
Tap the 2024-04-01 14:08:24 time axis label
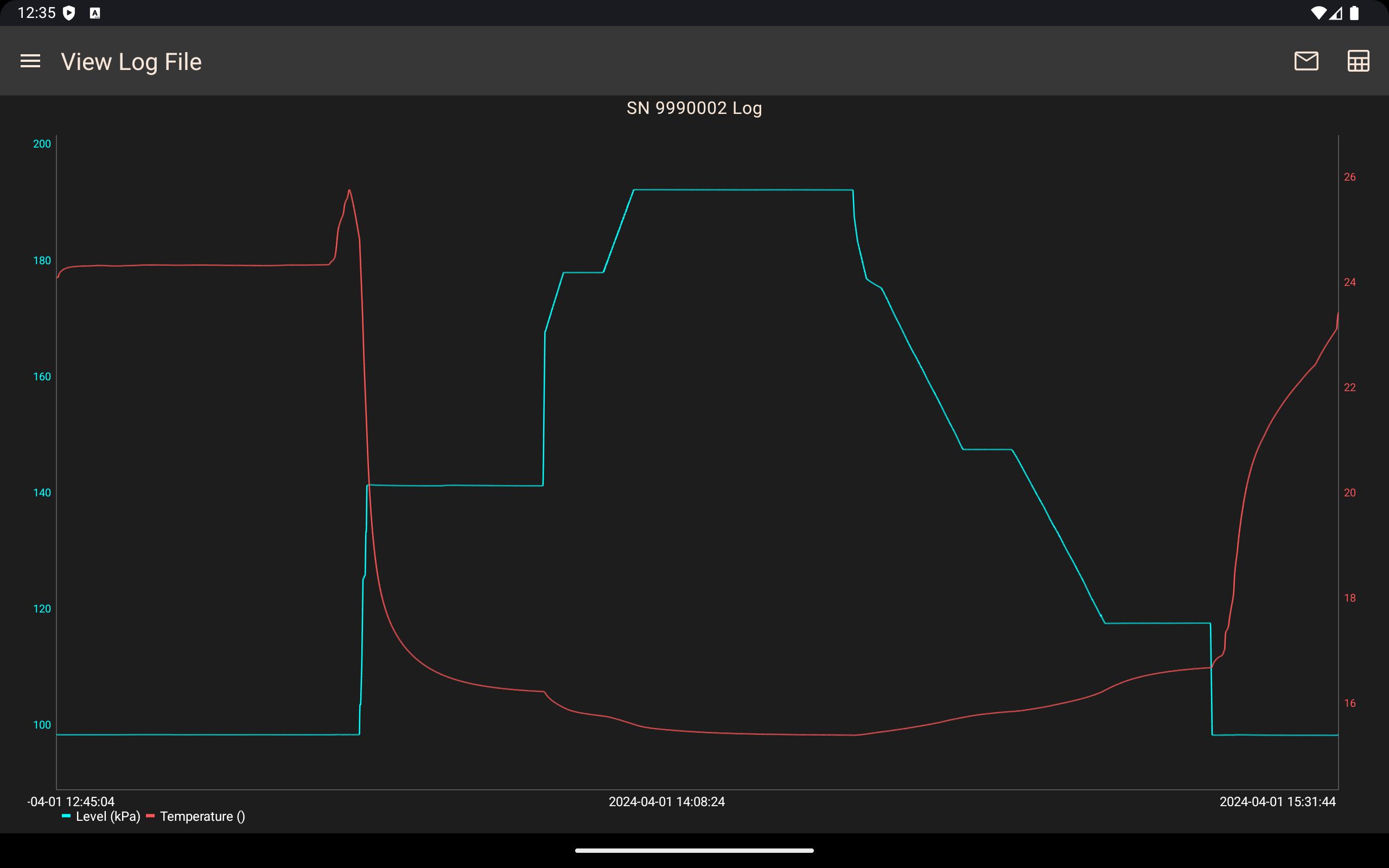point(666,801)
